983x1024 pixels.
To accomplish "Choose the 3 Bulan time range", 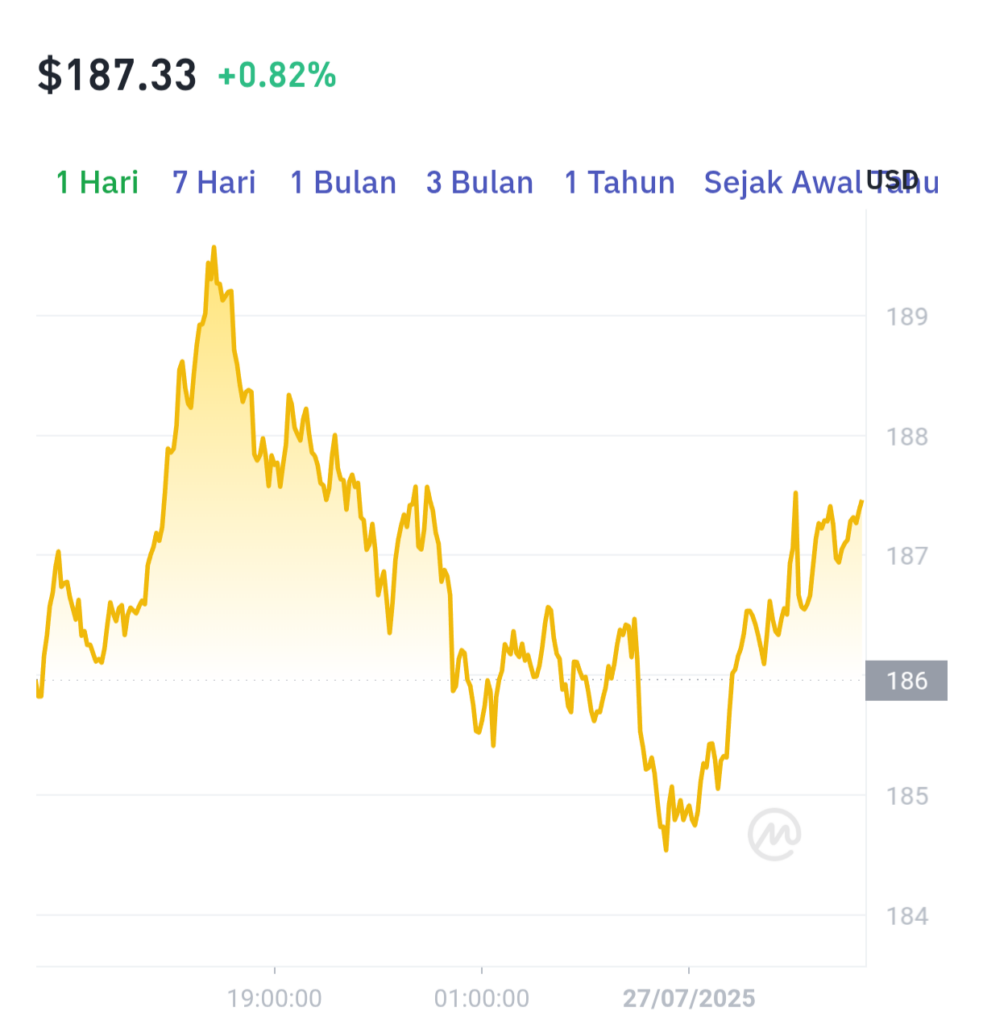I will [x=479, y=182].
